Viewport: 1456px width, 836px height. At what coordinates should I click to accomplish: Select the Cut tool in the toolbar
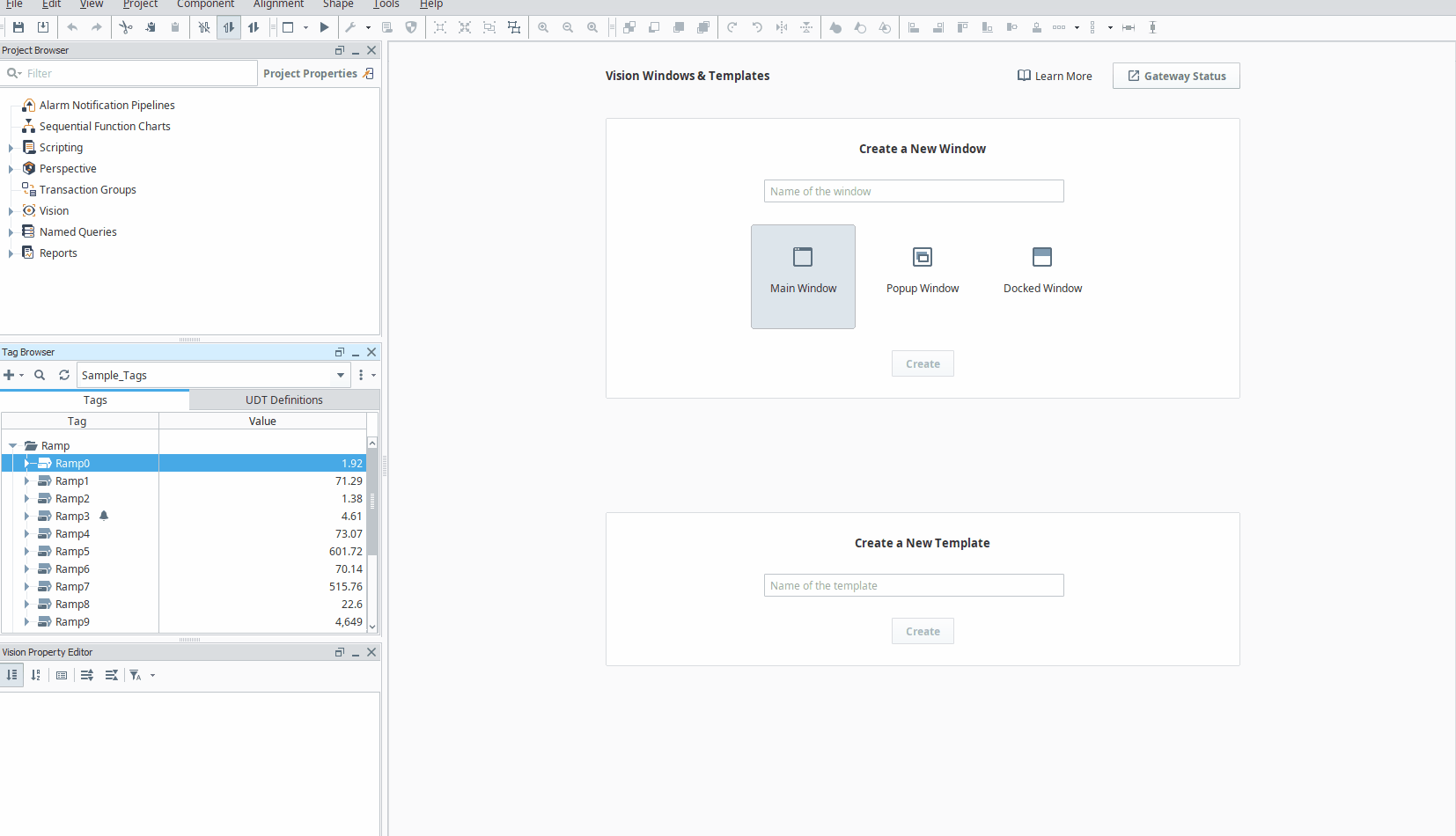(x=126, y=27)
